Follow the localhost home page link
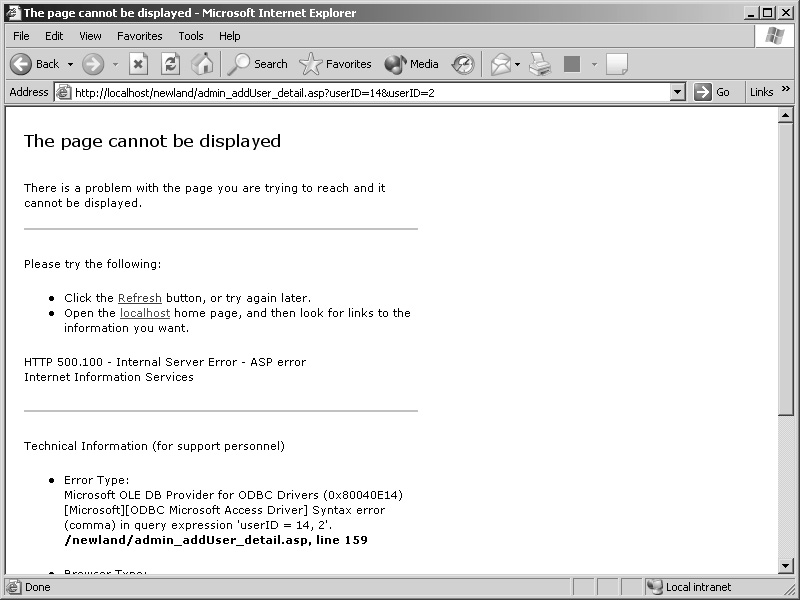This screenshot has width=800, height=600. 145,313
